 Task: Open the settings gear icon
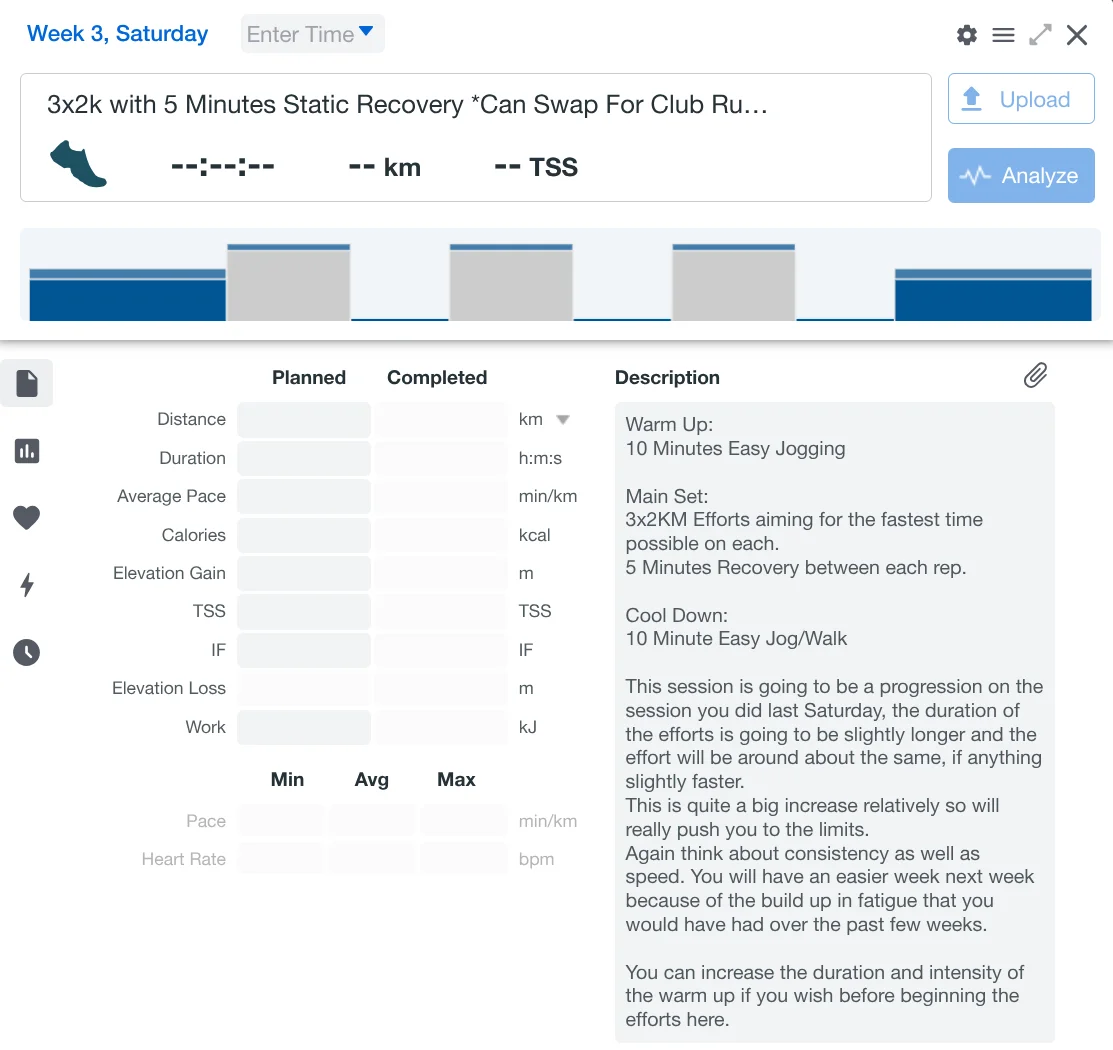tap(966, 35)
